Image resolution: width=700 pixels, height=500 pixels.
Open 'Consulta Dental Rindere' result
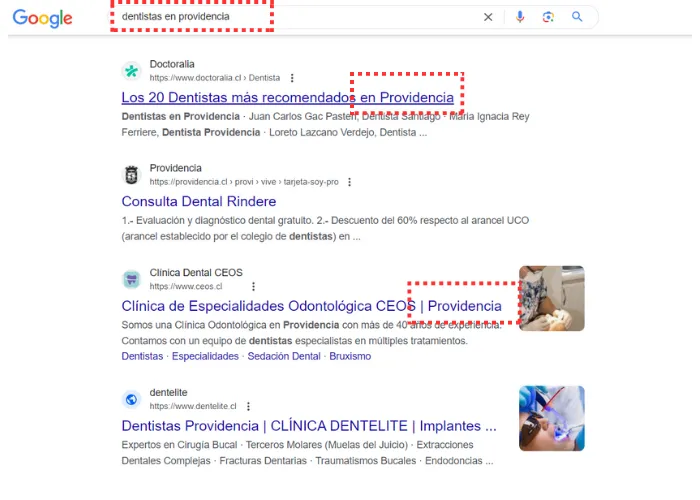pyautogui.click(x=199, y=201)
